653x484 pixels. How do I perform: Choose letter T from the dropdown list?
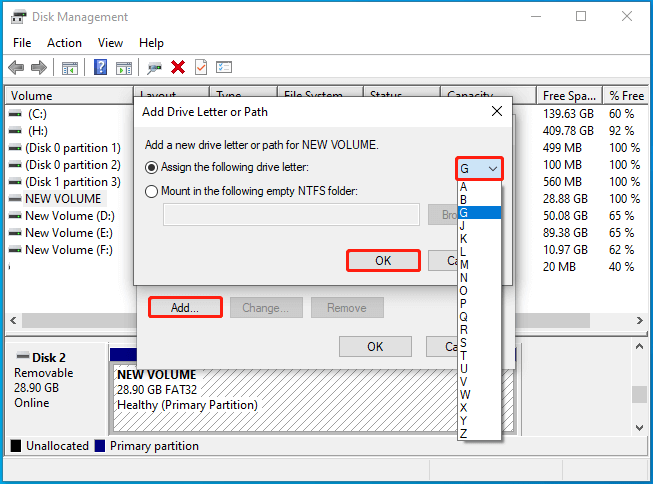click(479, 356)
